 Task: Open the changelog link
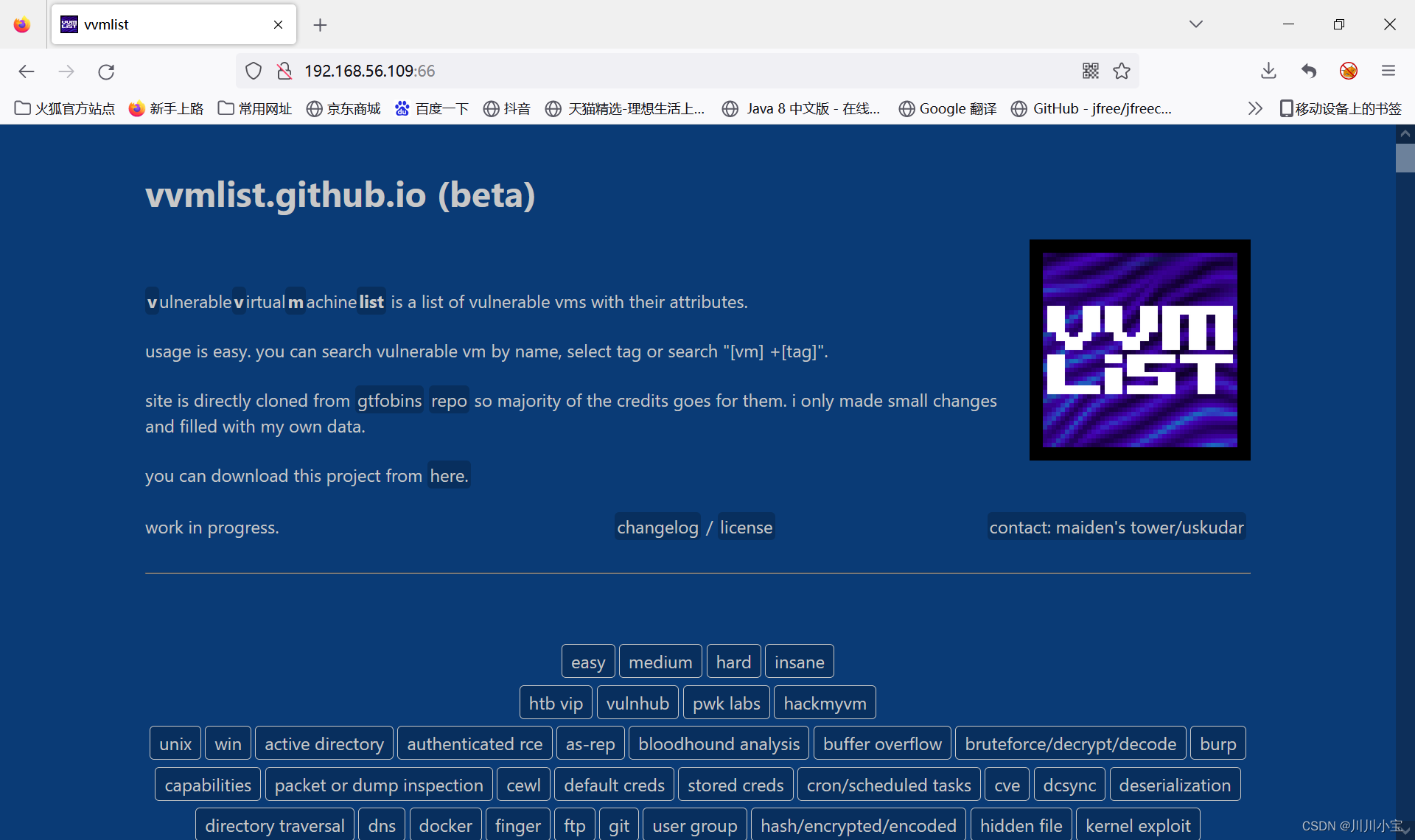(657, 527)
